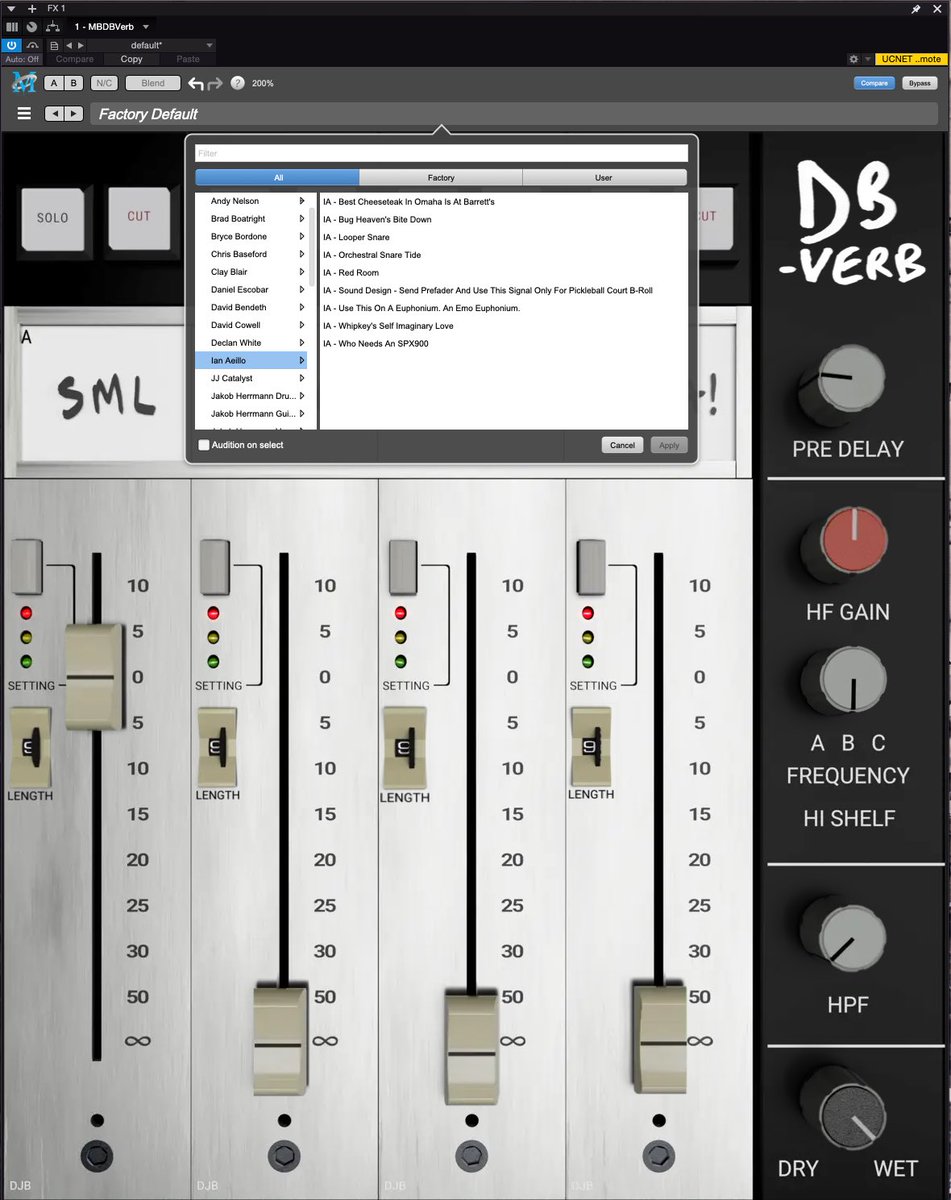
Task: Click the N/C button
Action: click(103, 83)
